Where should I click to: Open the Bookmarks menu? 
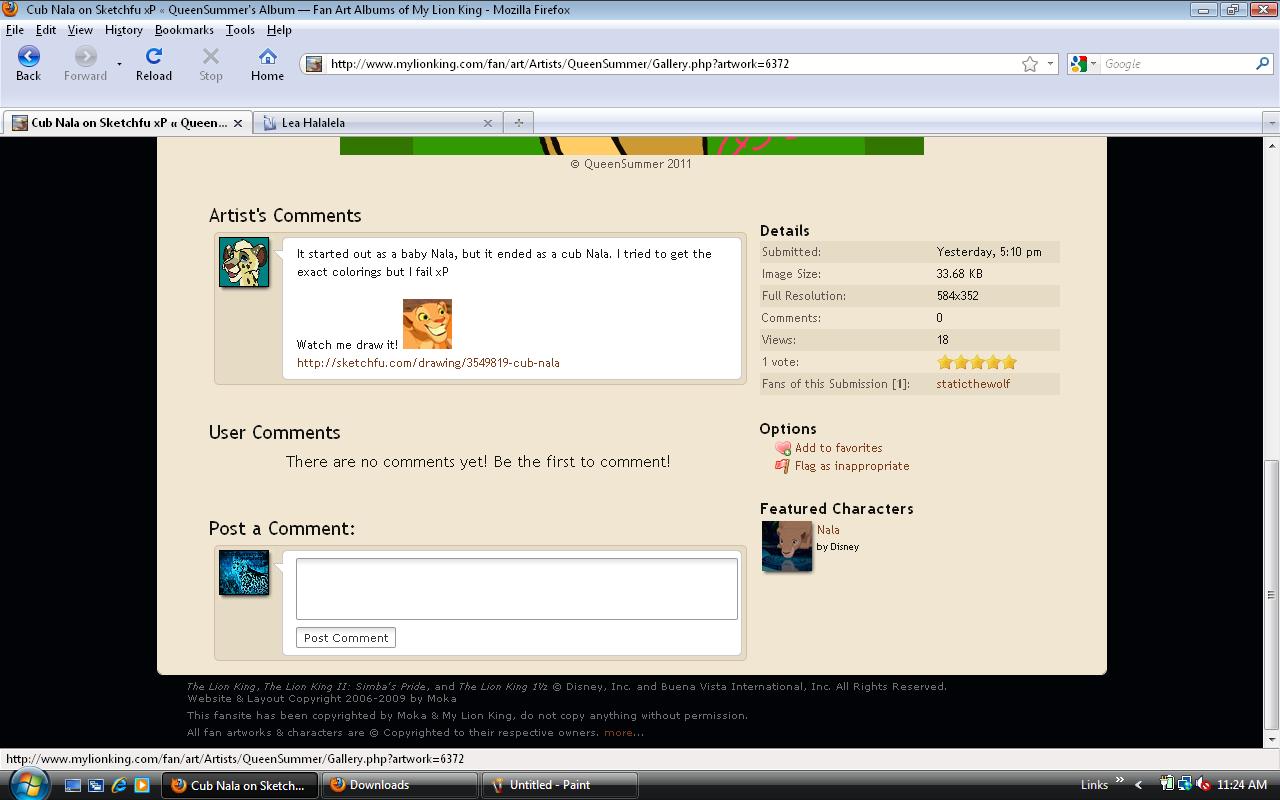184,30
